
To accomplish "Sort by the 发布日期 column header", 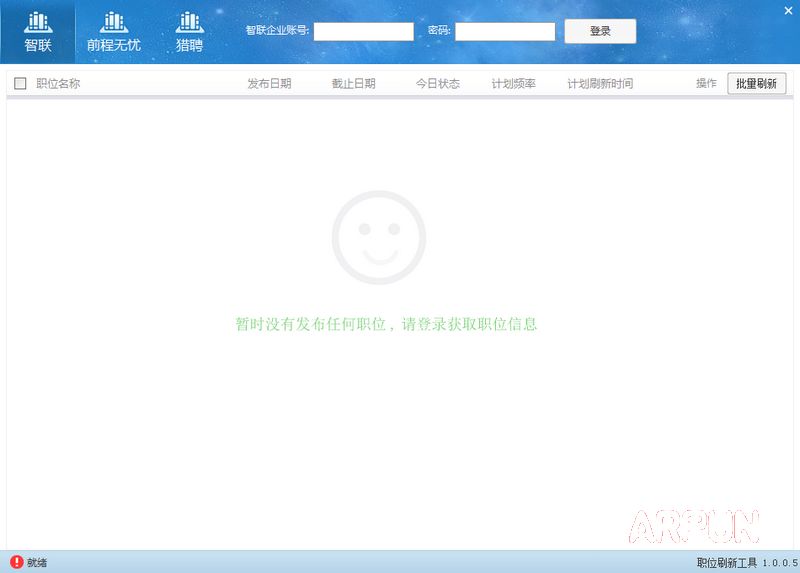I will tap(269, 84).
